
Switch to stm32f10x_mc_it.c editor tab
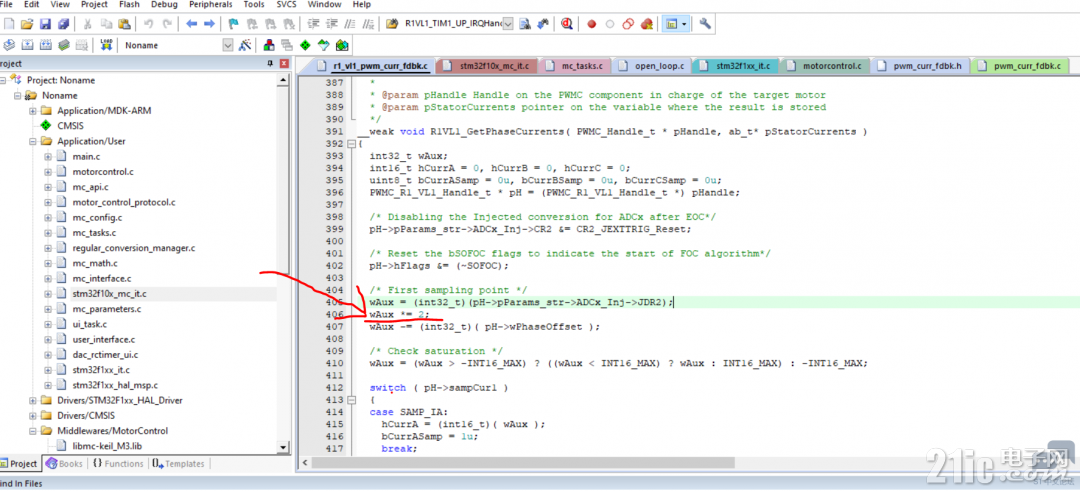click(487, 66)
